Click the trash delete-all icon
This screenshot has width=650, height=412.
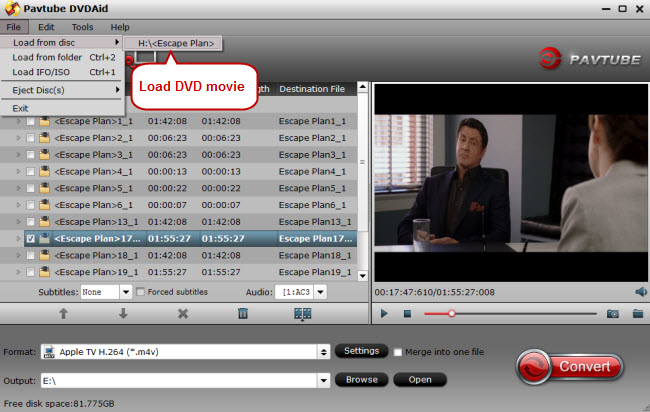[x=243, y=313]
